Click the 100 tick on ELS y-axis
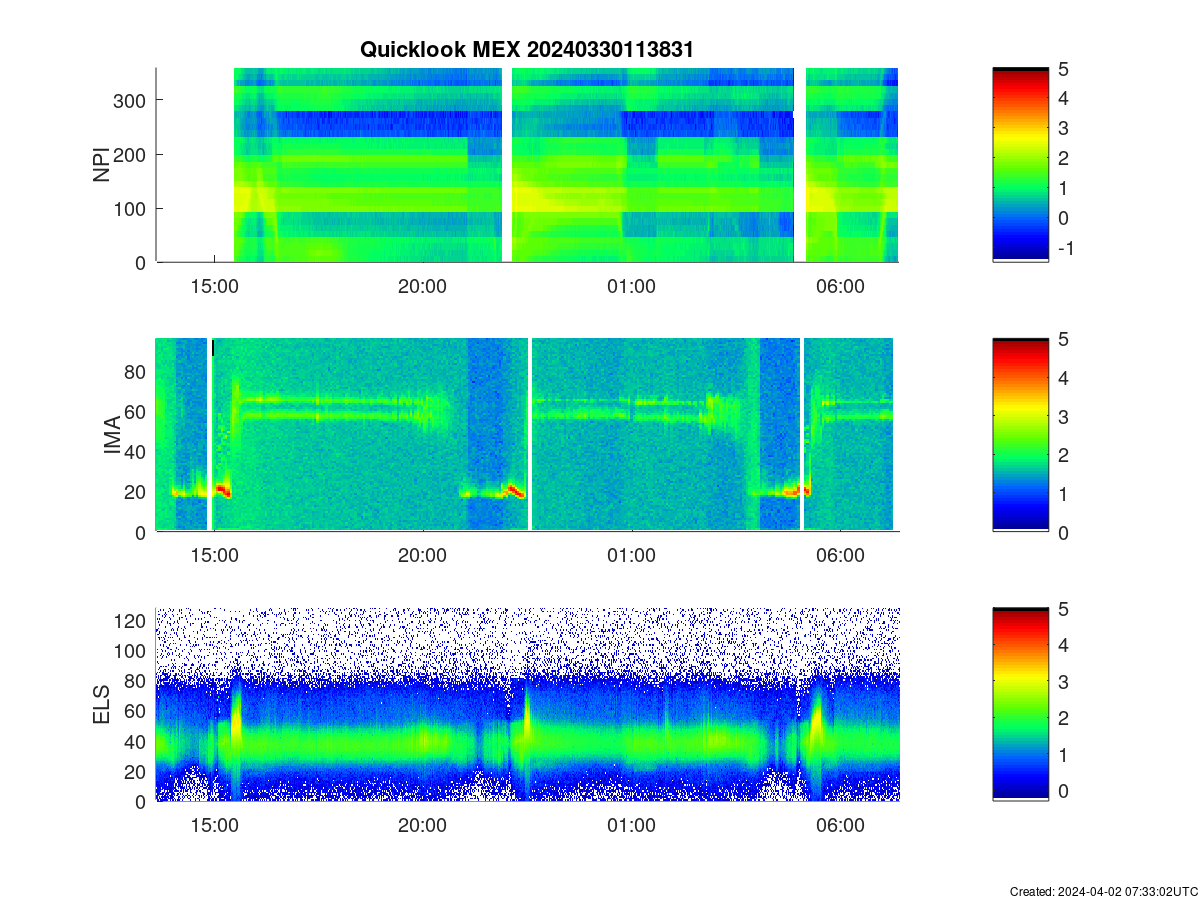 [130, 650]
